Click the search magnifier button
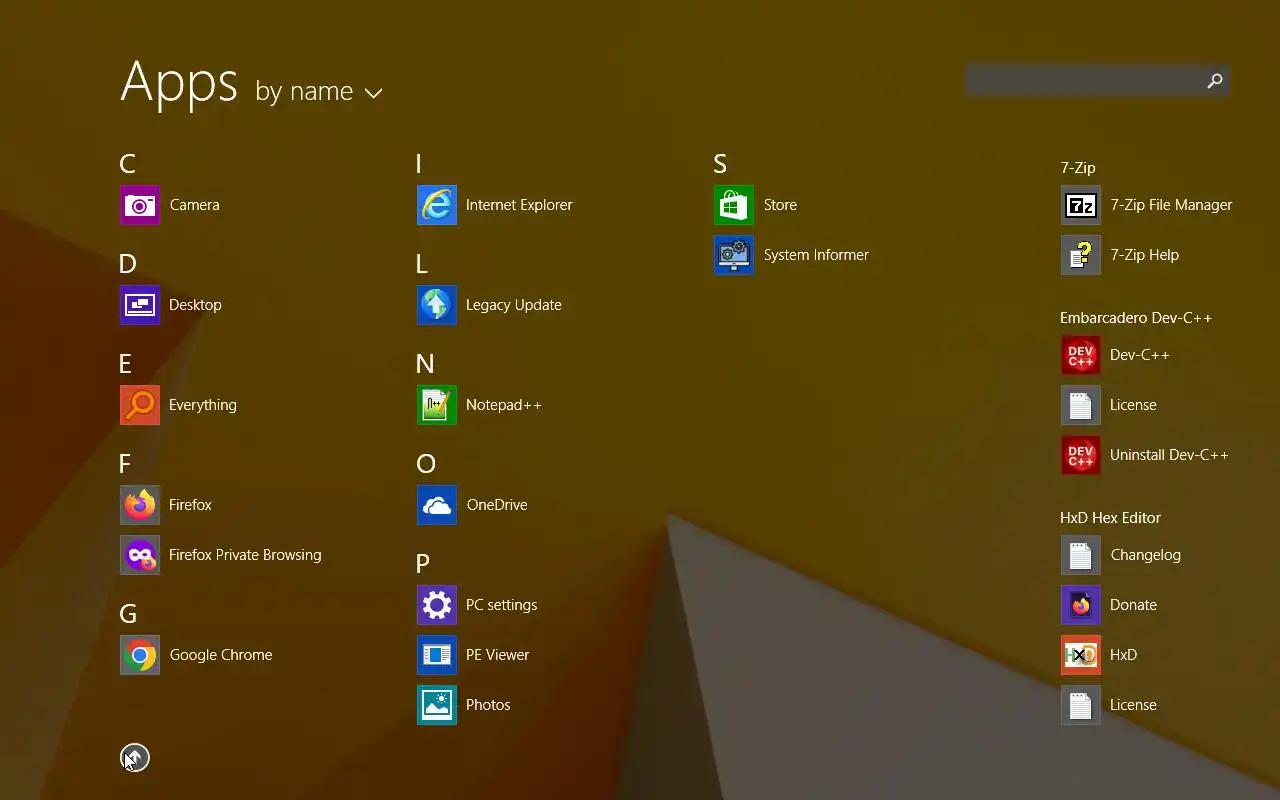Screen dimensions: 1280x800 click(1215, 81)
